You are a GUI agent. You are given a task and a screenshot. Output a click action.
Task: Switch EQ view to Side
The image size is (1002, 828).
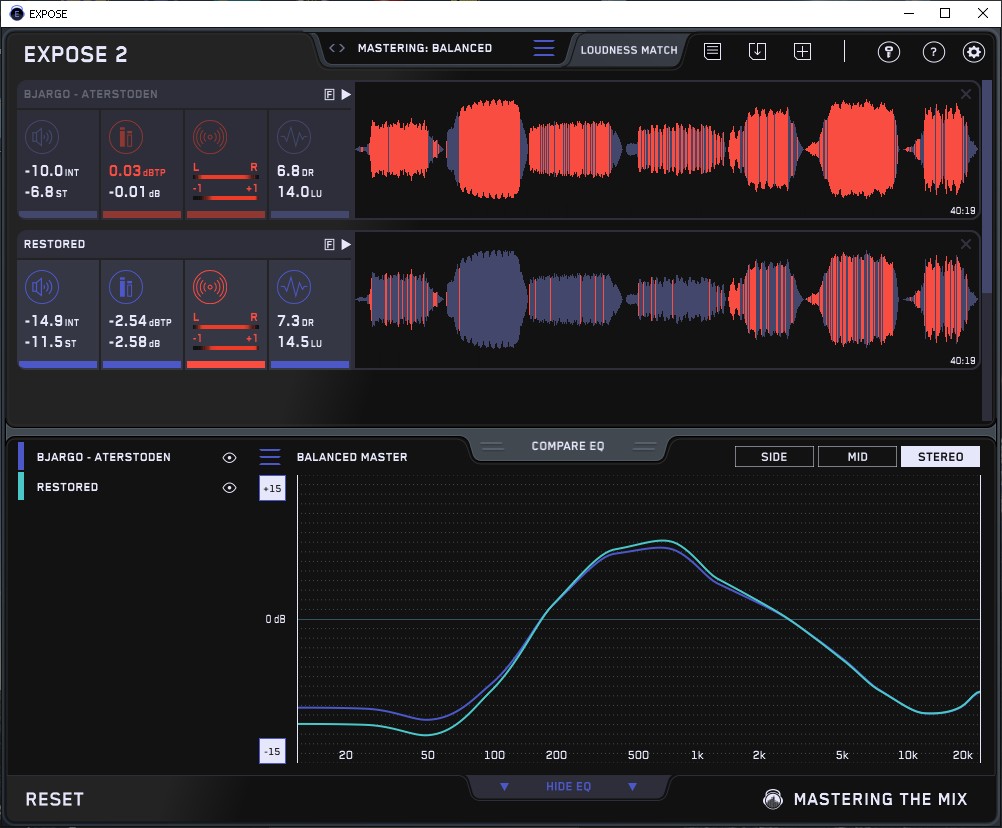pos(774,457)
